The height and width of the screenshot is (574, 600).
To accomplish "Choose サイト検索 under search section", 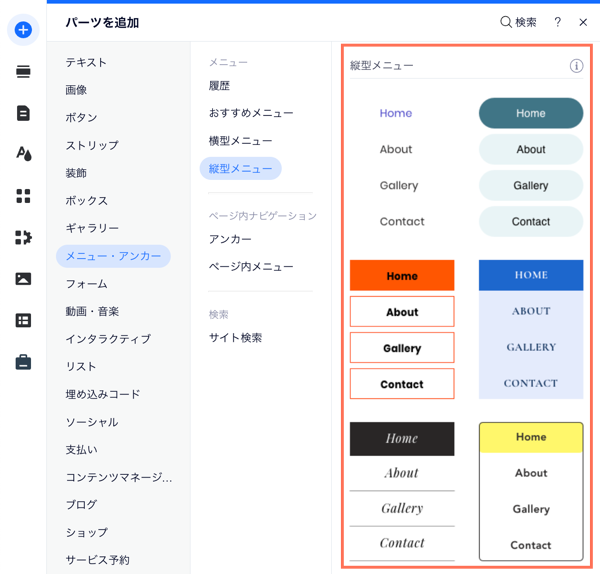I will click(235, 338).
